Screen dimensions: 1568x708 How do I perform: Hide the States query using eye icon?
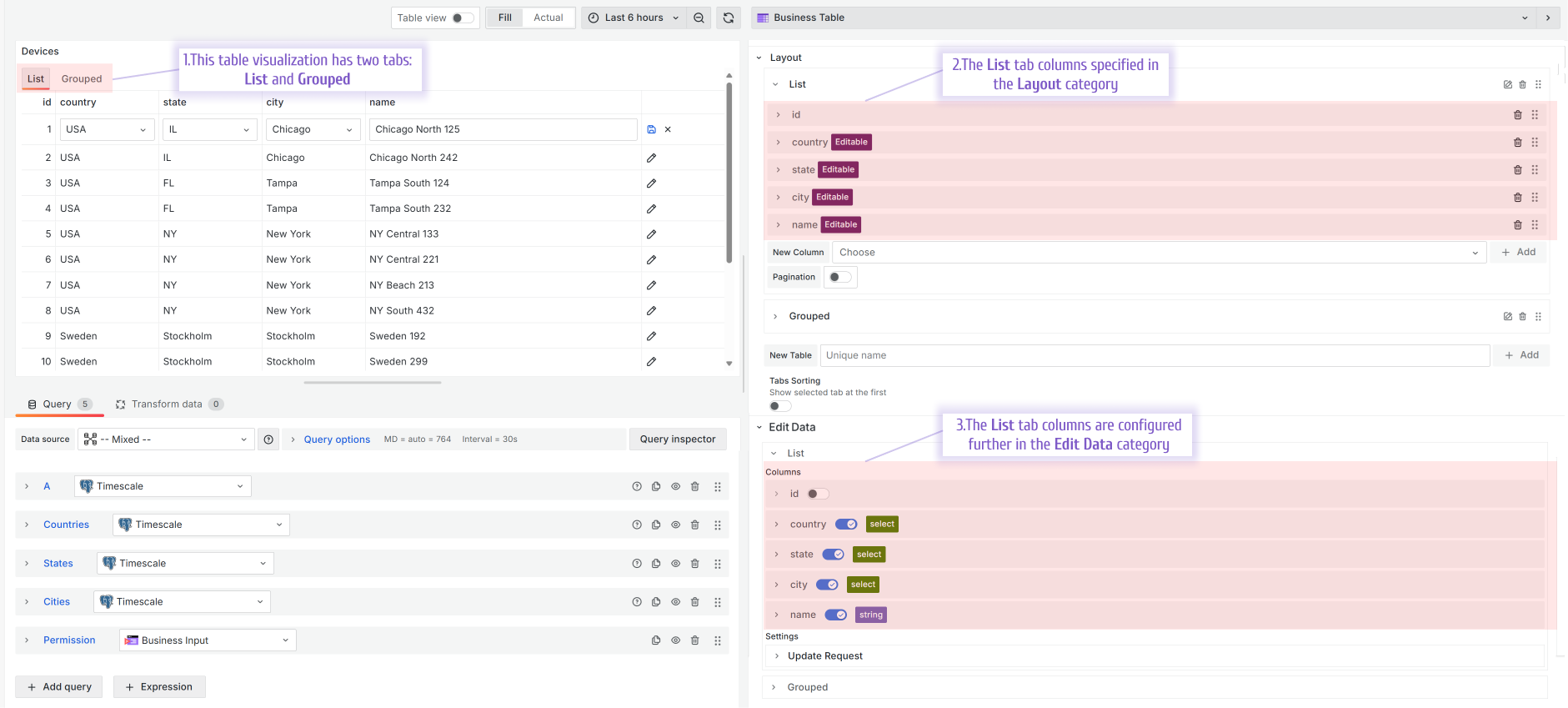(676, 564)
